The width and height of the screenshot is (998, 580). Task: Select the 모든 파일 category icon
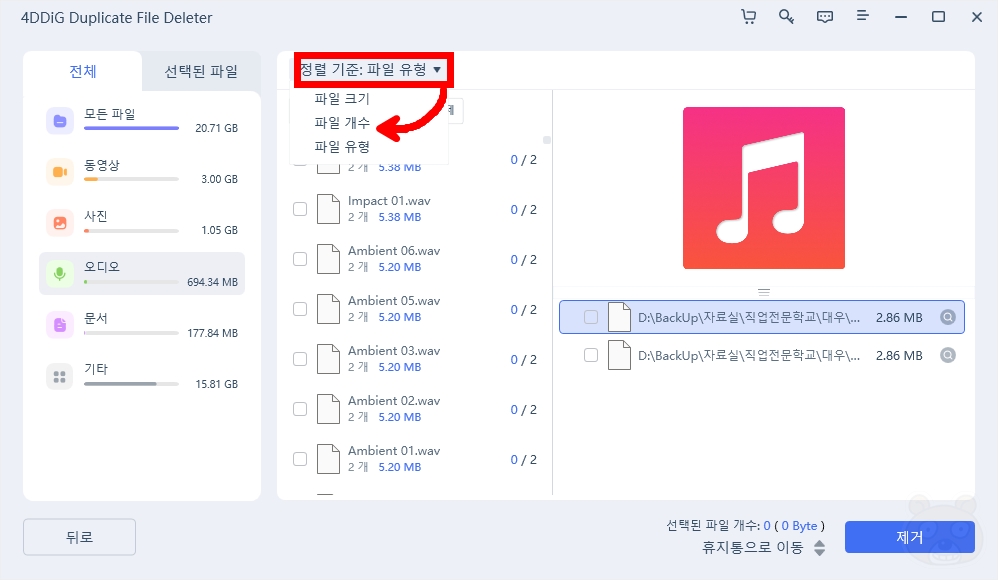pyautogui.click(x=60, y=120)
